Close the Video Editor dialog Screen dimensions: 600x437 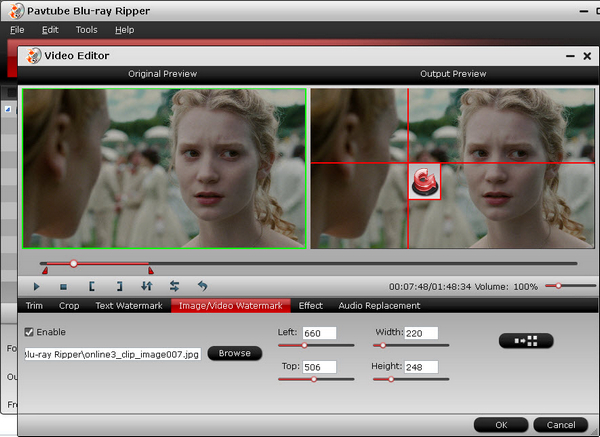[x=587, y=56]
